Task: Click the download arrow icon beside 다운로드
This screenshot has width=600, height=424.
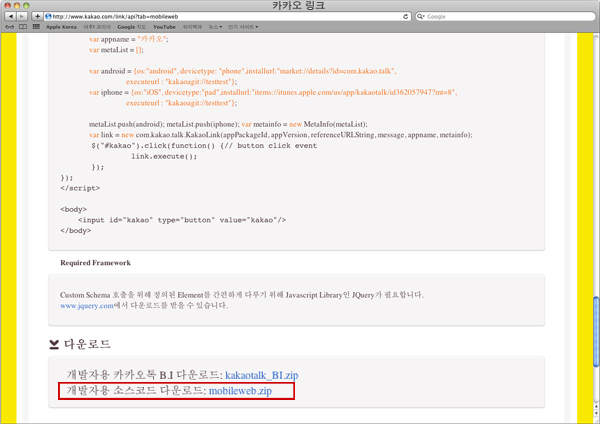Action: point(54,344)
